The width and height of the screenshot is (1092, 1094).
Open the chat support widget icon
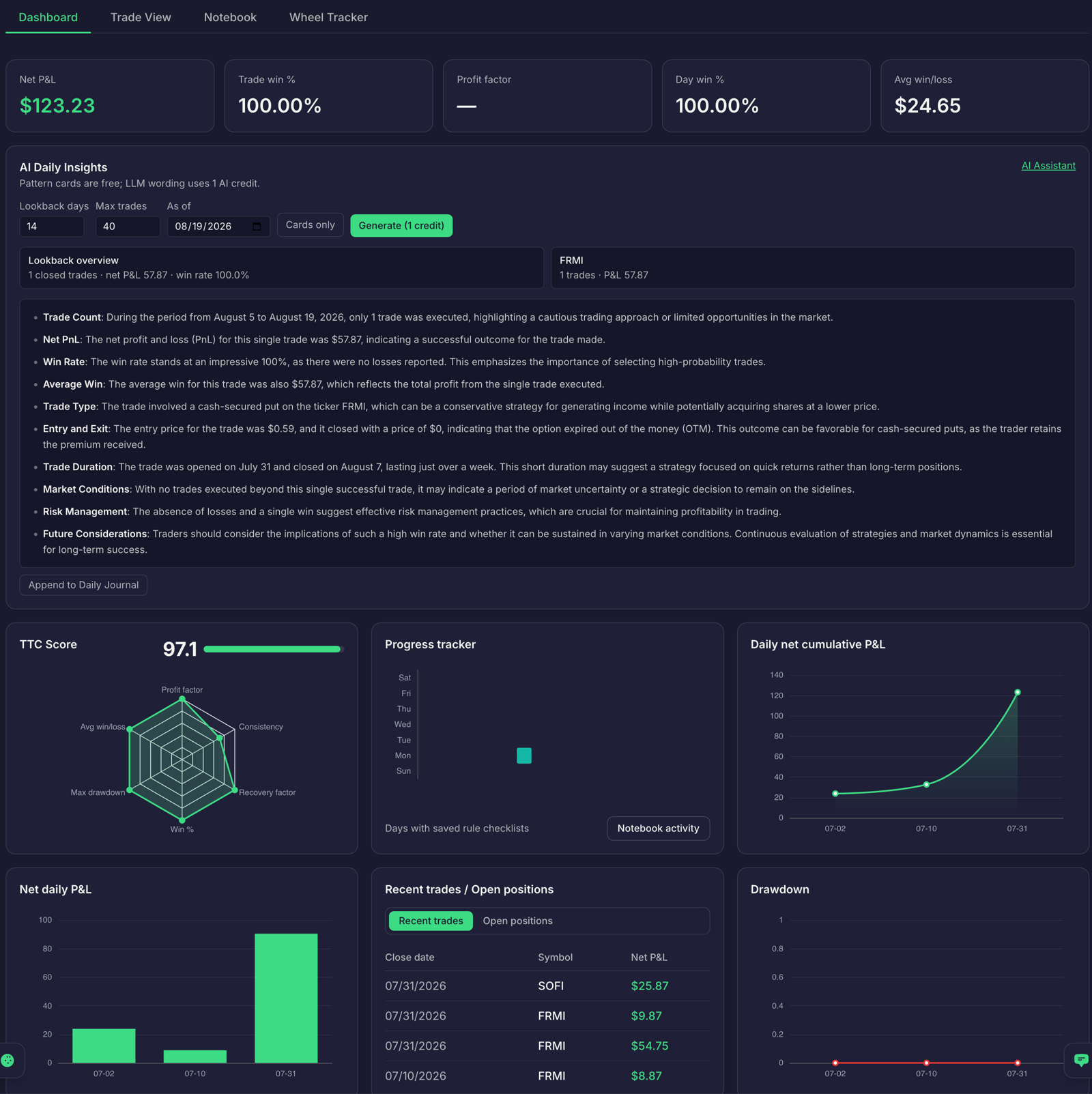coord(1081,1060)
